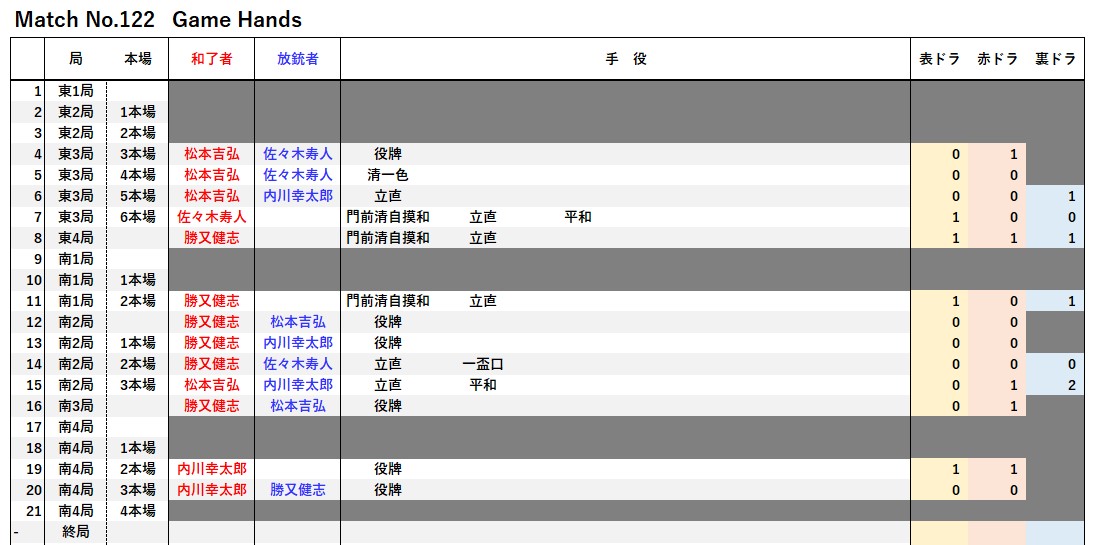Select 南2局 in row 12

tap(75, 322)
